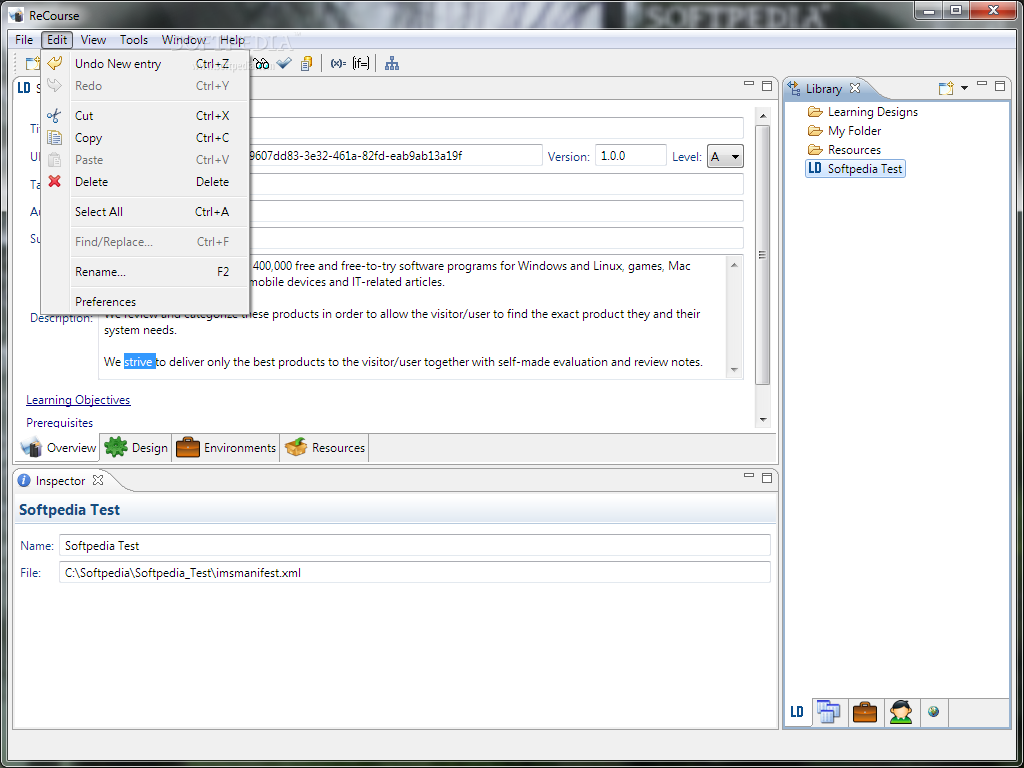Screen dimensions: 1024x768
Task: Choose Select All from Edit menu
Action: [145, 212]
